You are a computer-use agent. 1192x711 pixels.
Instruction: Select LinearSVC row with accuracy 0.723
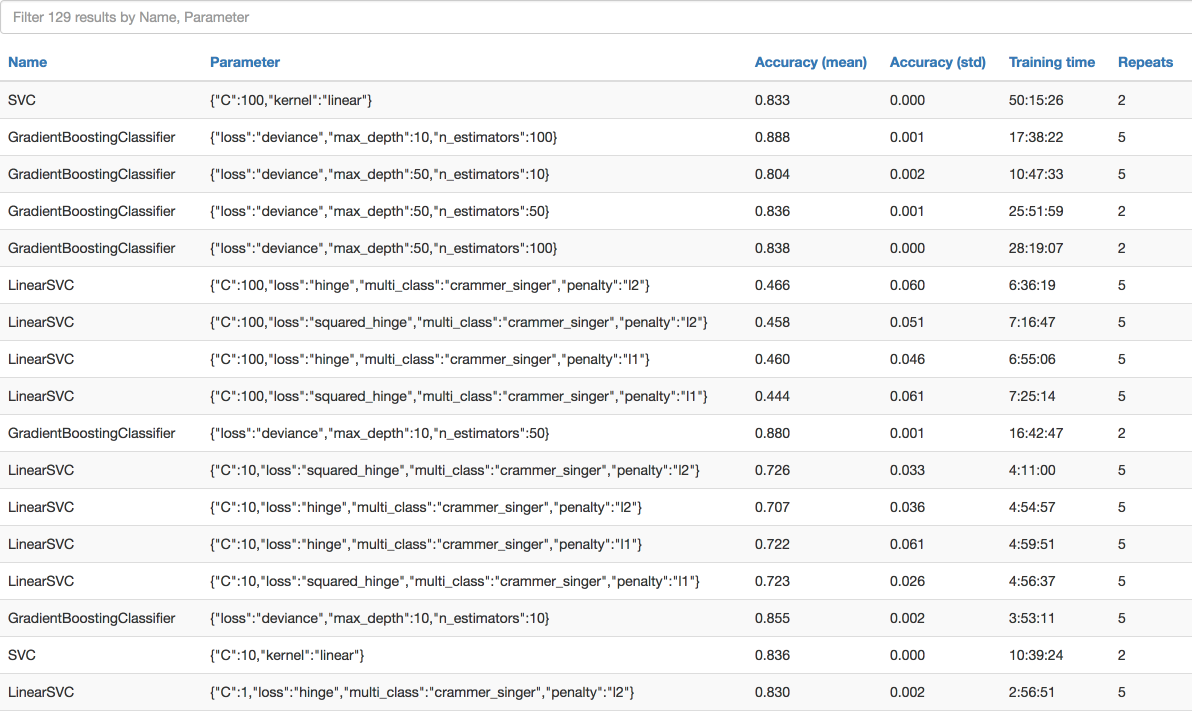(x=596, y=581)
